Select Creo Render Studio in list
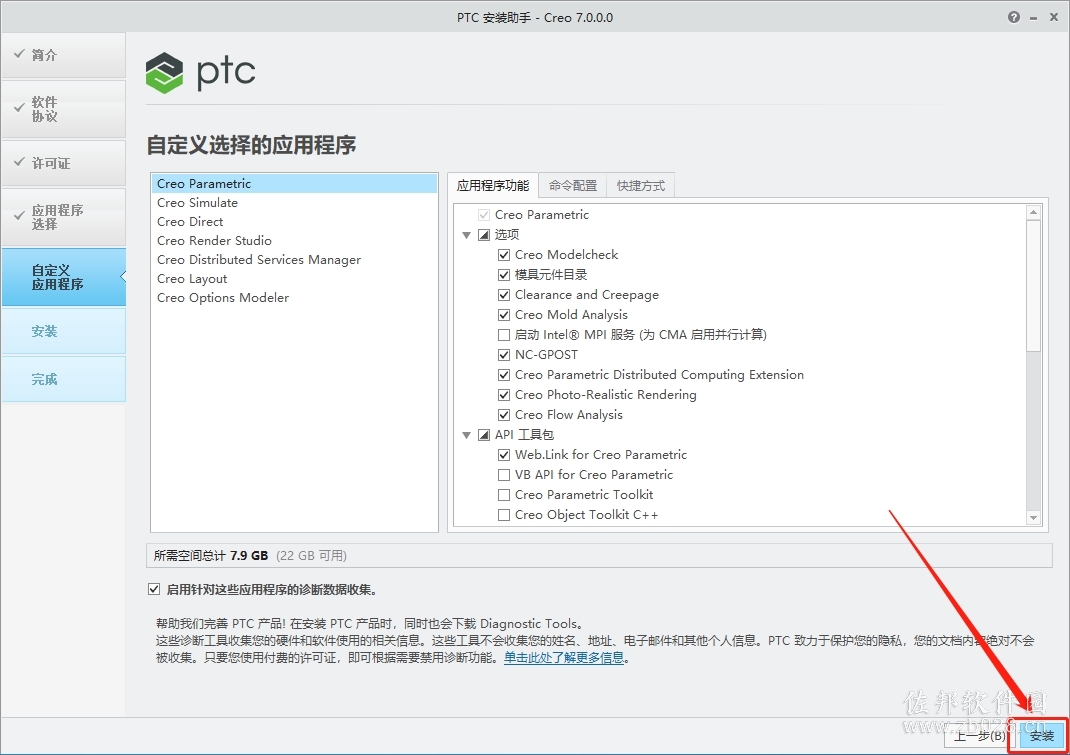Image resolution: width=1070 pixels, height=755 pixels. click(x=294, y=241)
